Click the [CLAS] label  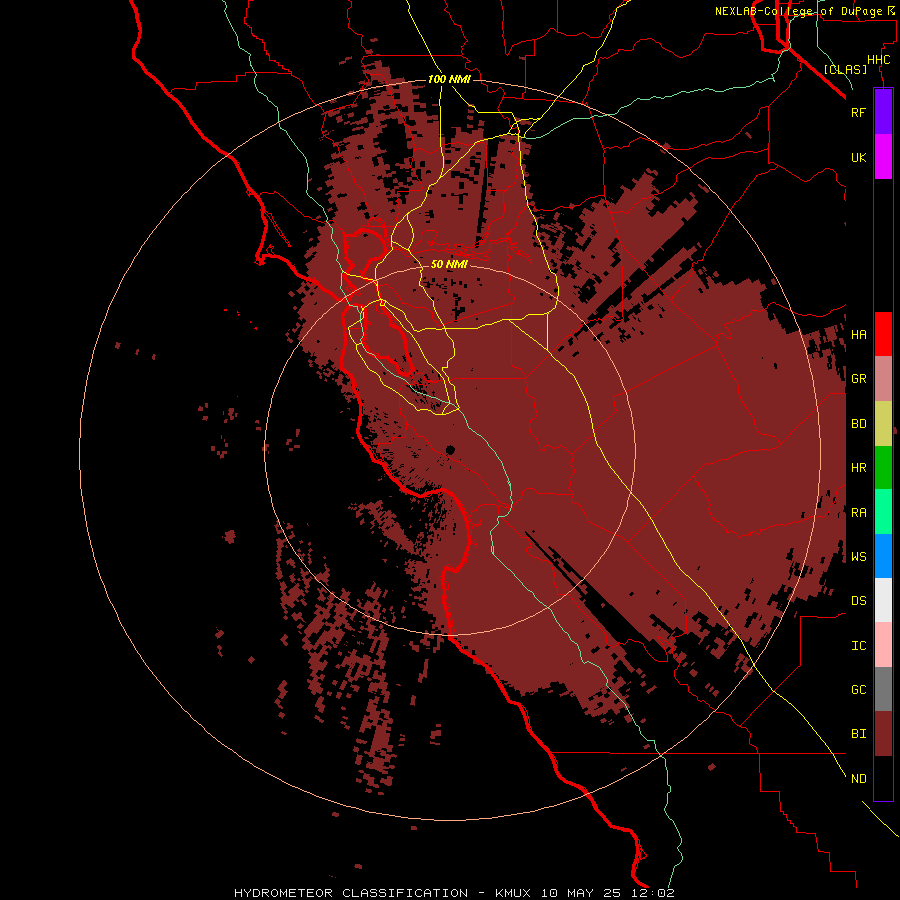[x=845, y=69]
